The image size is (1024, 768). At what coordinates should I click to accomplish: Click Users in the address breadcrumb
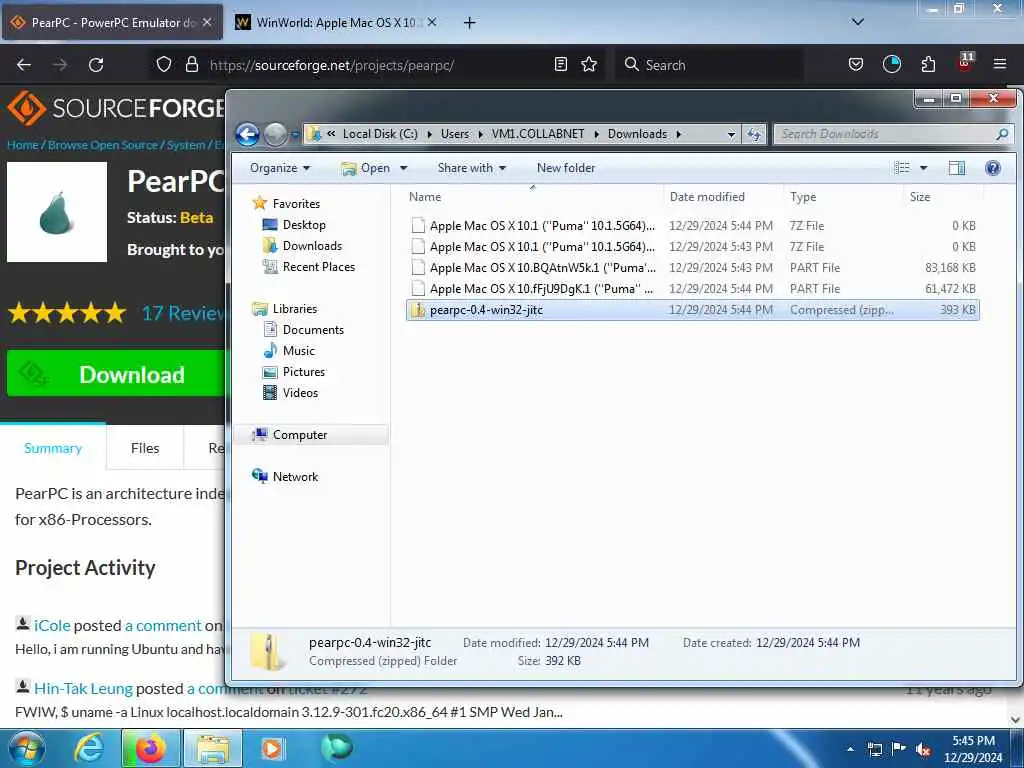(455, 134)
